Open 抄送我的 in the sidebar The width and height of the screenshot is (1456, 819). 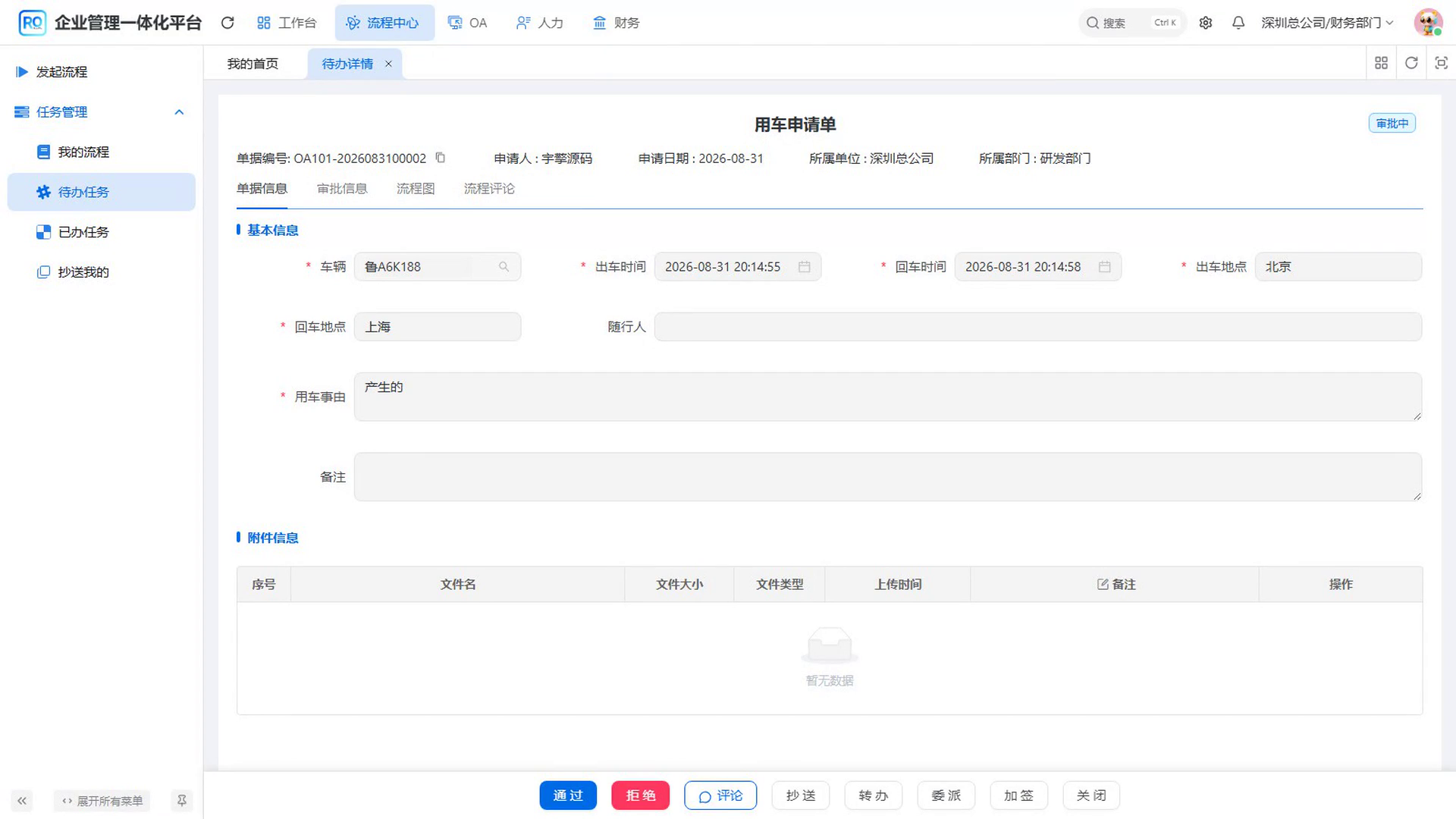tap(102, 271)
